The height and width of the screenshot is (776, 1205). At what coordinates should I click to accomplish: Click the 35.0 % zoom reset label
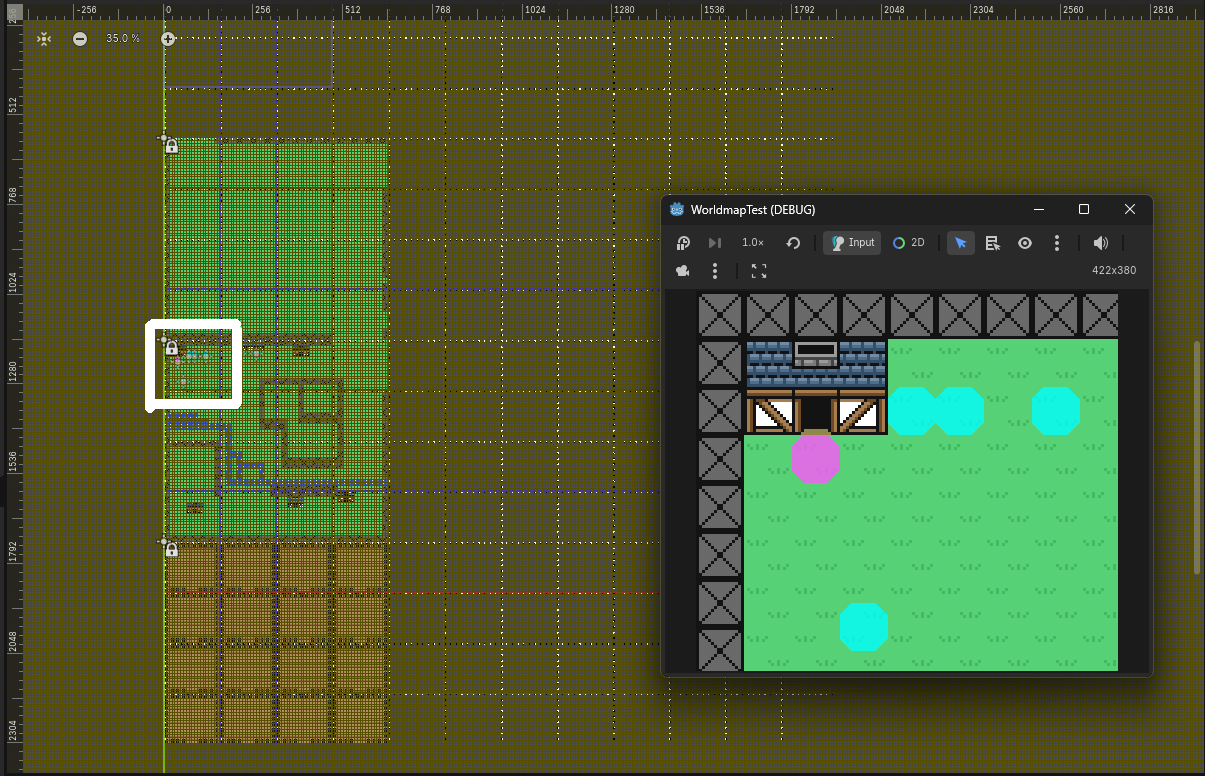click(124, 38)
